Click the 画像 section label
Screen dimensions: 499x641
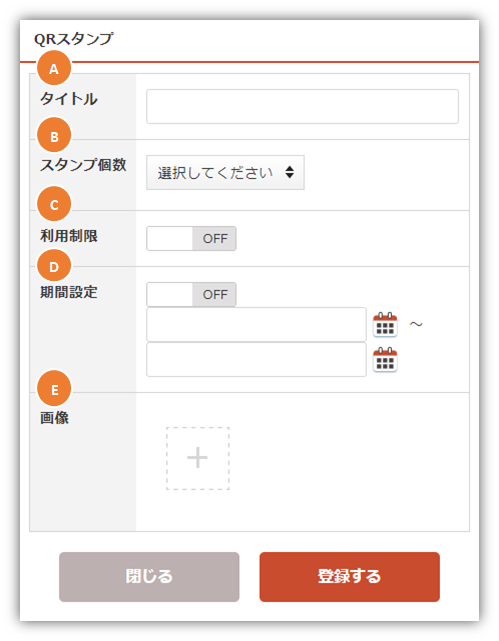coord(54,418)
